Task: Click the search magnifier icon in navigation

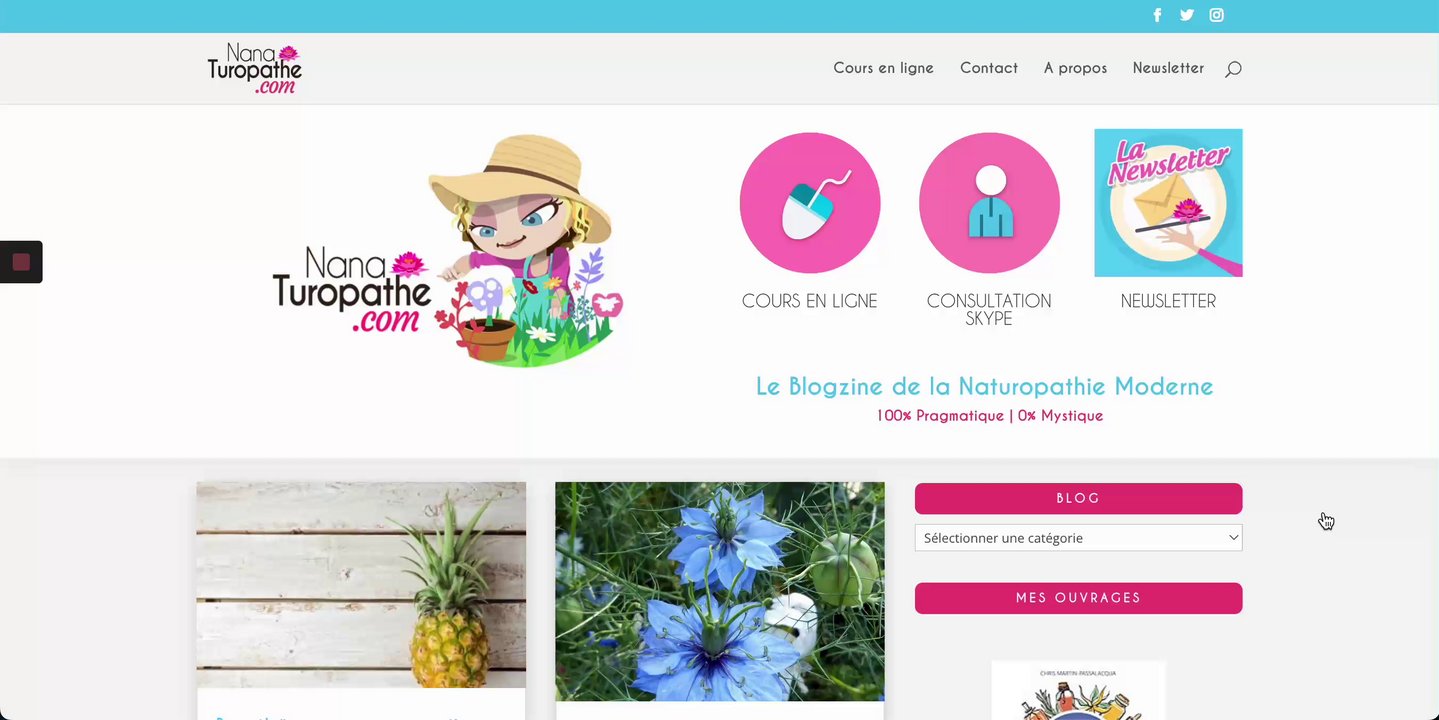Action: pos(1233,69)
